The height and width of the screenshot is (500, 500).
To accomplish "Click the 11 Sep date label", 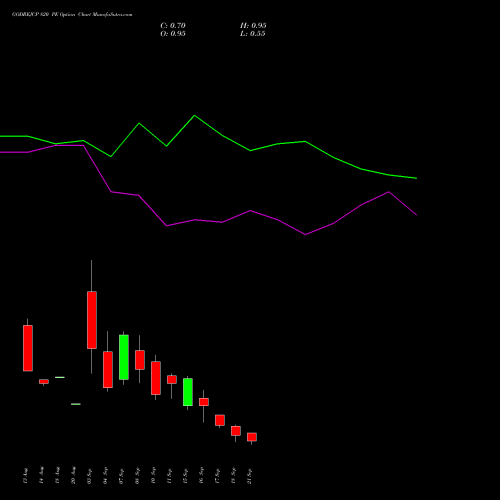I will pos(170,476).
